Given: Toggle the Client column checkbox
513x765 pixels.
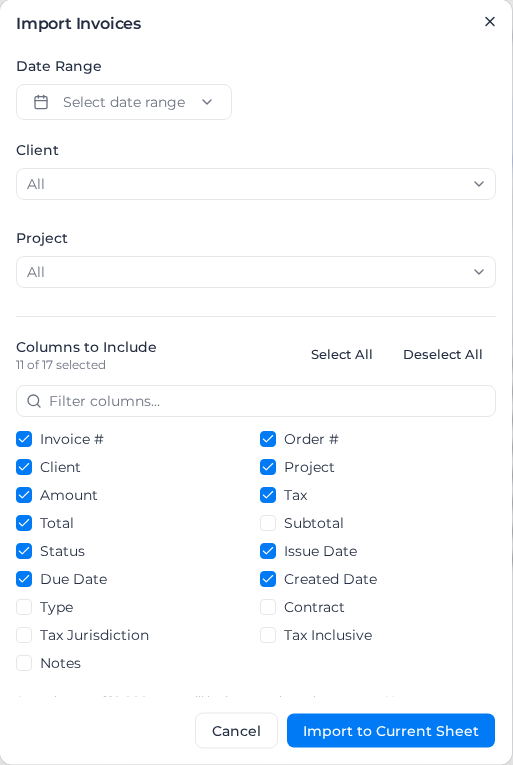Looking at the screenshot, I should 24,467.
